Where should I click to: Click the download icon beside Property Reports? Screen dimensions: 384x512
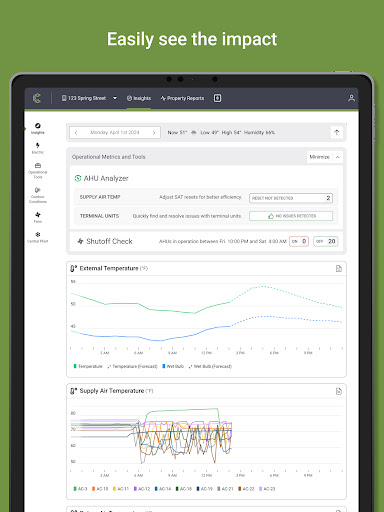pyautogui.click(x=217, y=98)
